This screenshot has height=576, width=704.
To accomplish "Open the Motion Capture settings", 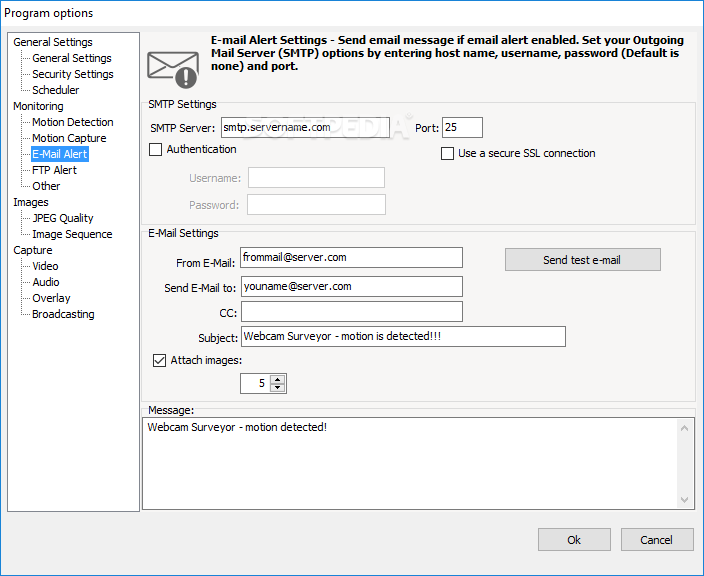I will (69, 138).
